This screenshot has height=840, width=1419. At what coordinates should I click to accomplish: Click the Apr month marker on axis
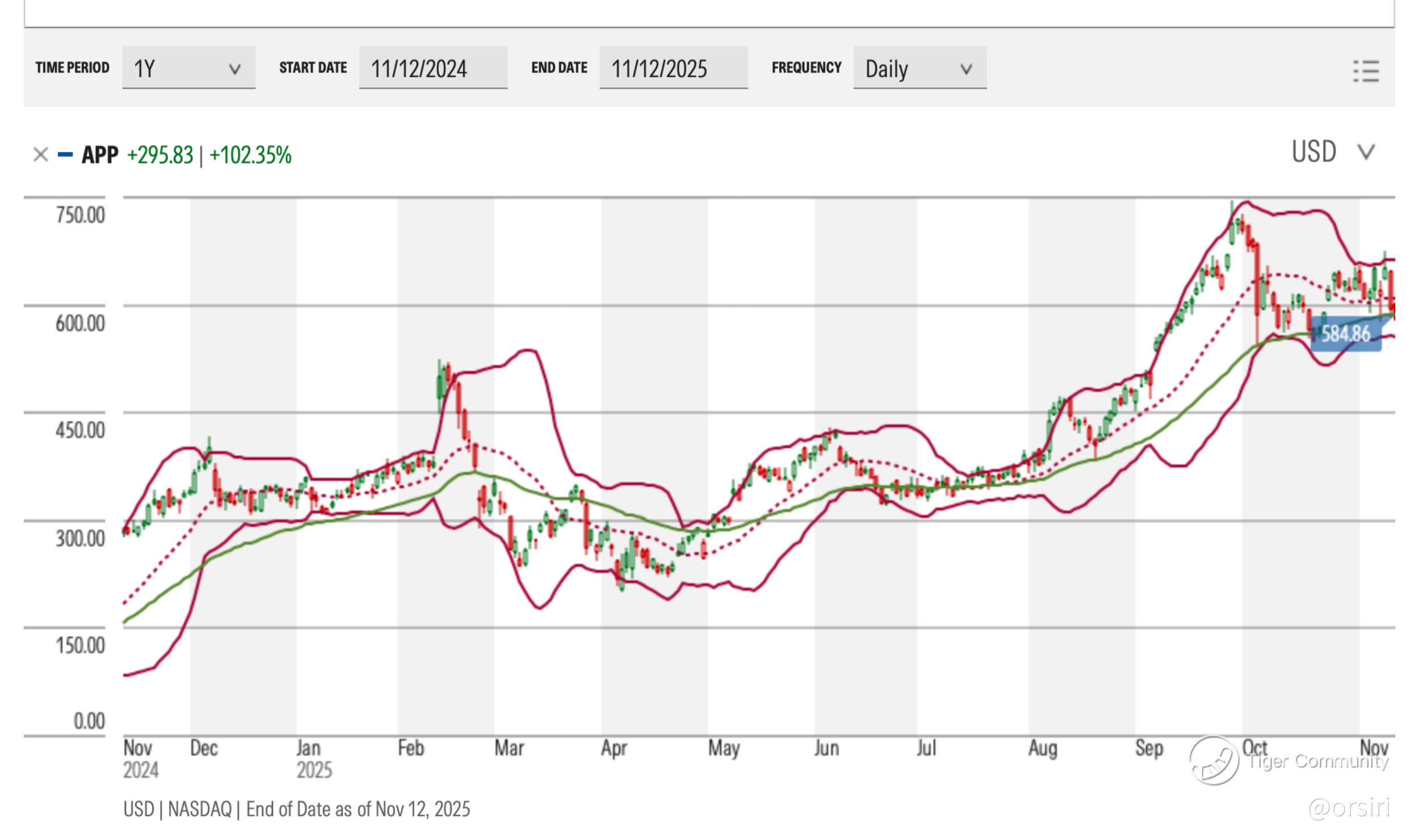click(x=614, y=748)
